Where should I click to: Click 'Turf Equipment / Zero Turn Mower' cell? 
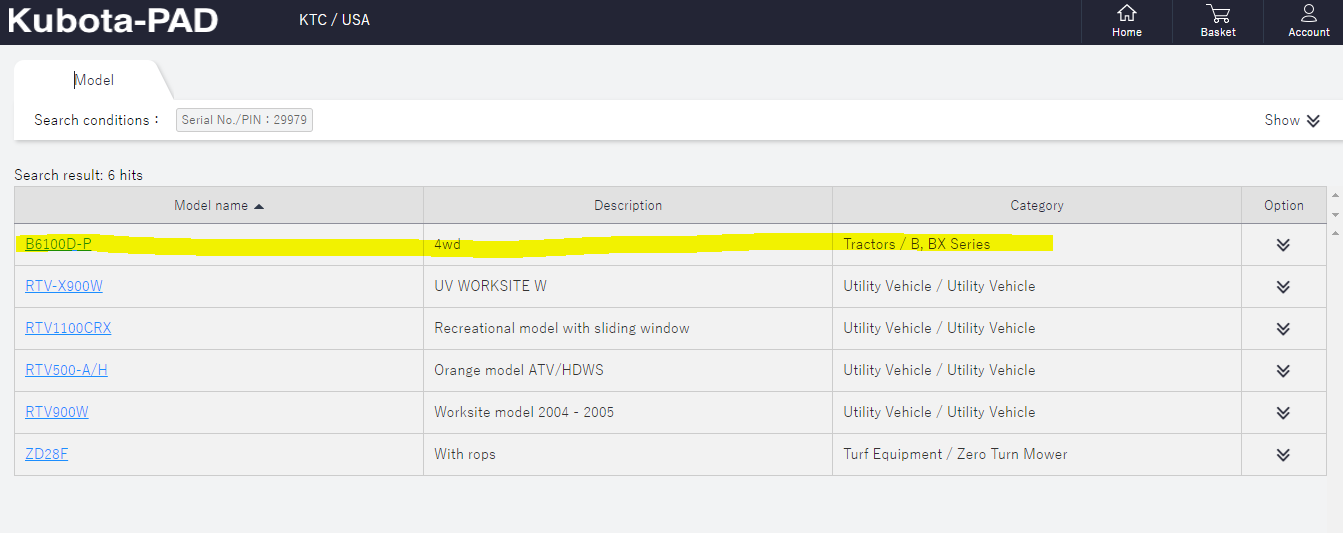tap(1037, 454)
